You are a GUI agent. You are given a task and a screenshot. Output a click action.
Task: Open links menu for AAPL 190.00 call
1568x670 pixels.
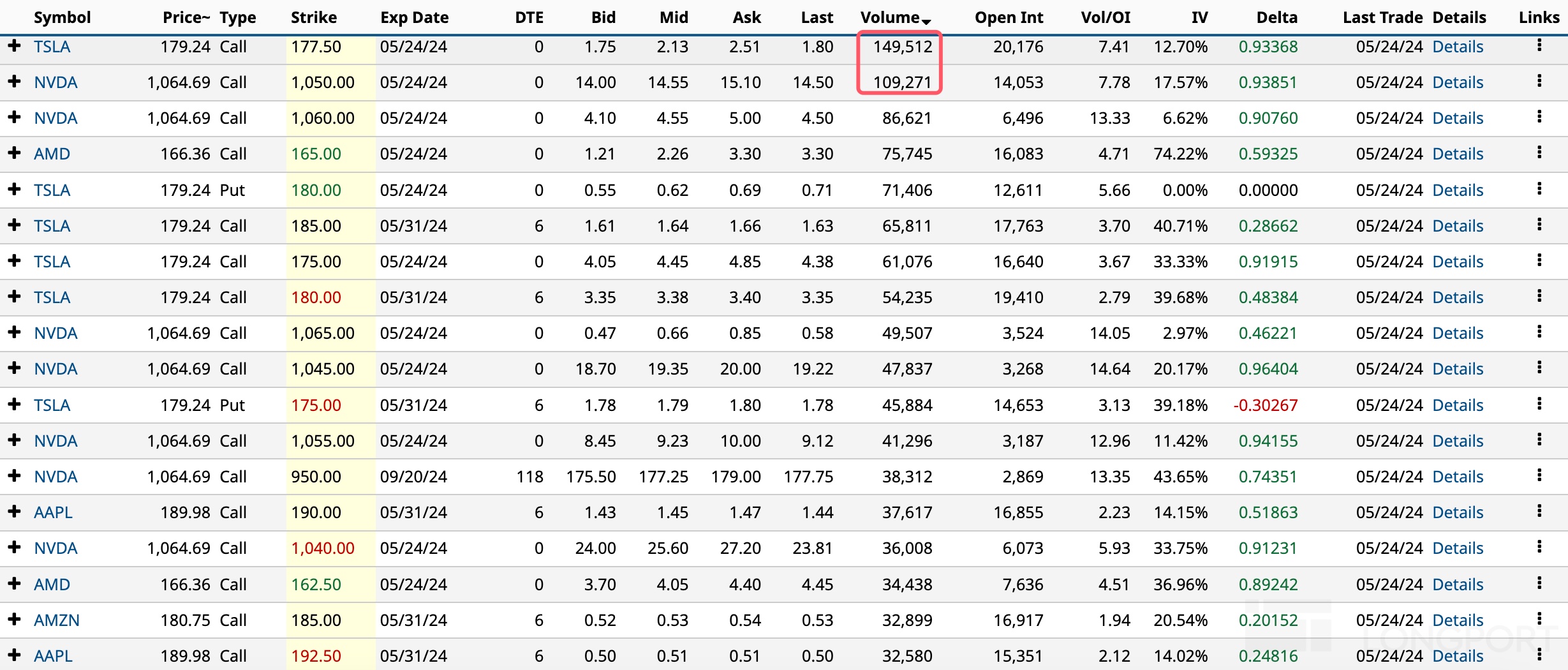[x=1539, y=511]
